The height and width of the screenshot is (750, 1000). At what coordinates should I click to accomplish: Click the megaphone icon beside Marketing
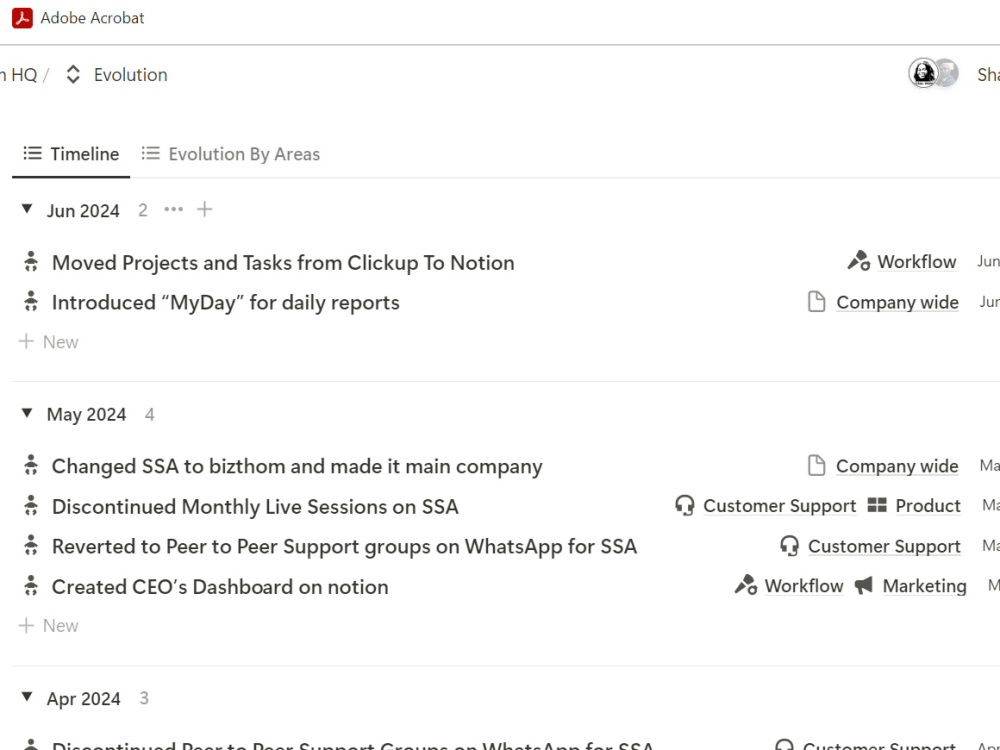point(864,585)
